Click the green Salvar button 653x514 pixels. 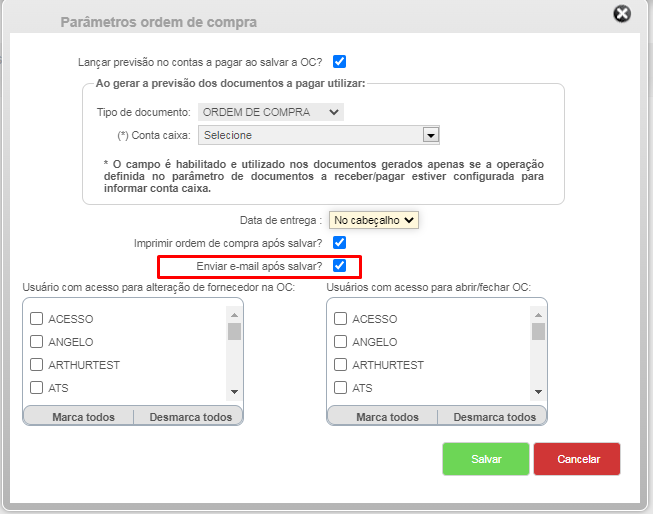coord(486,459)
